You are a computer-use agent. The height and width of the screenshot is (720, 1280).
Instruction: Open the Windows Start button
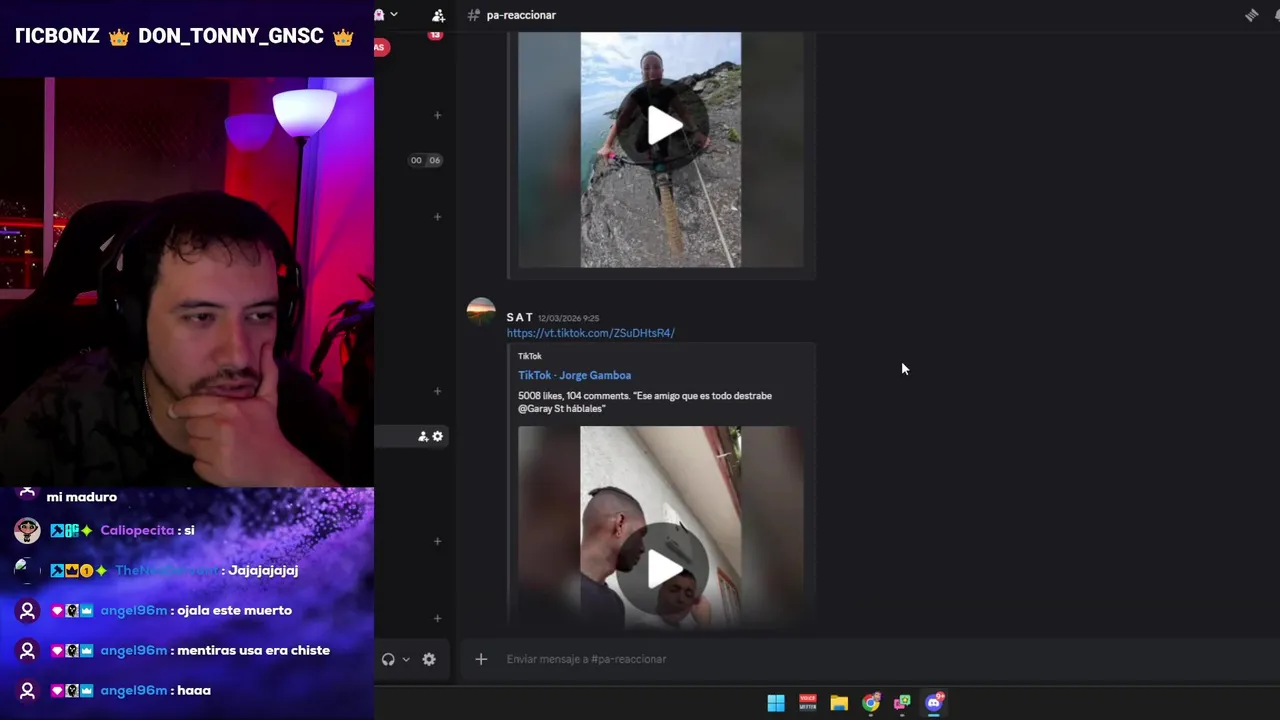pos(776,703)
